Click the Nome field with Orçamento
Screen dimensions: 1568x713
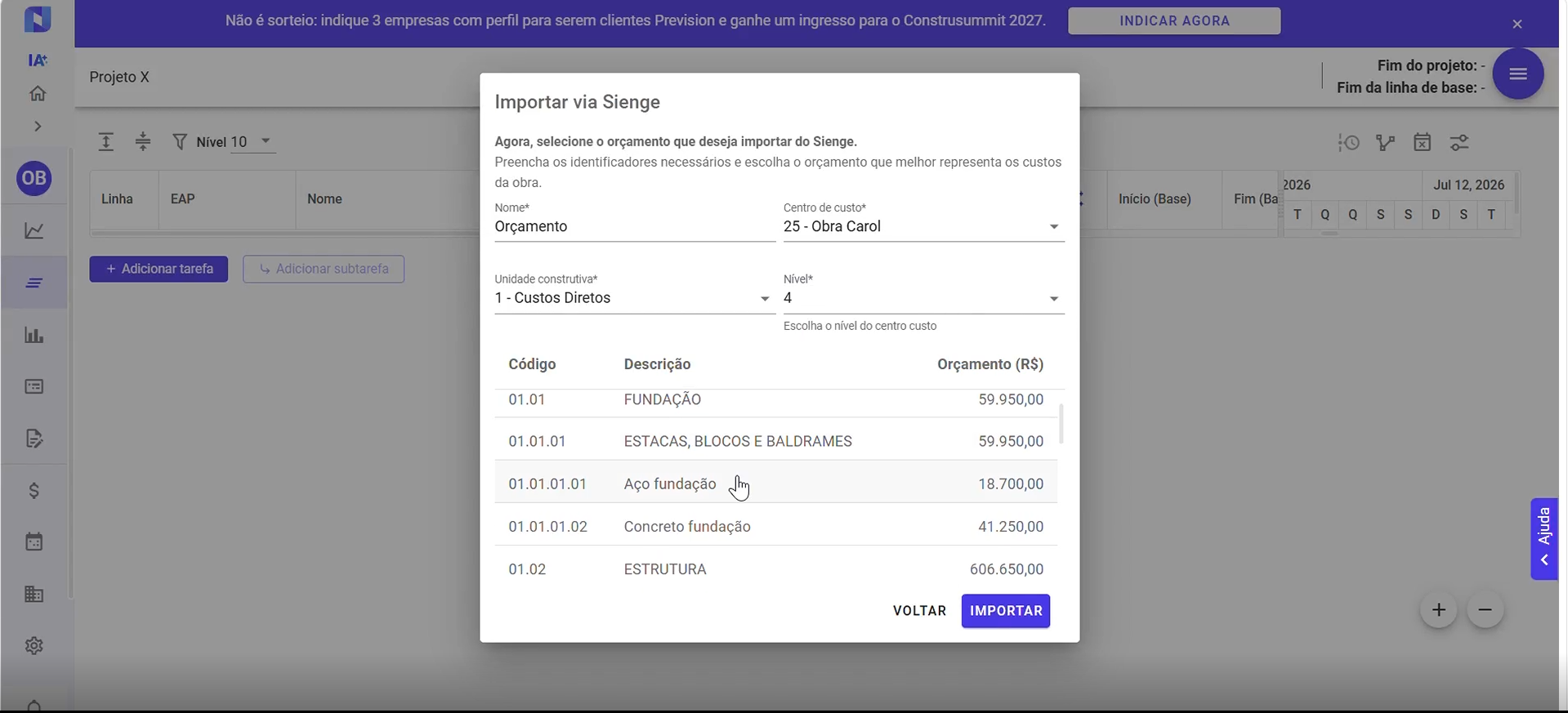pyautogui.click(x=635, y=227)
